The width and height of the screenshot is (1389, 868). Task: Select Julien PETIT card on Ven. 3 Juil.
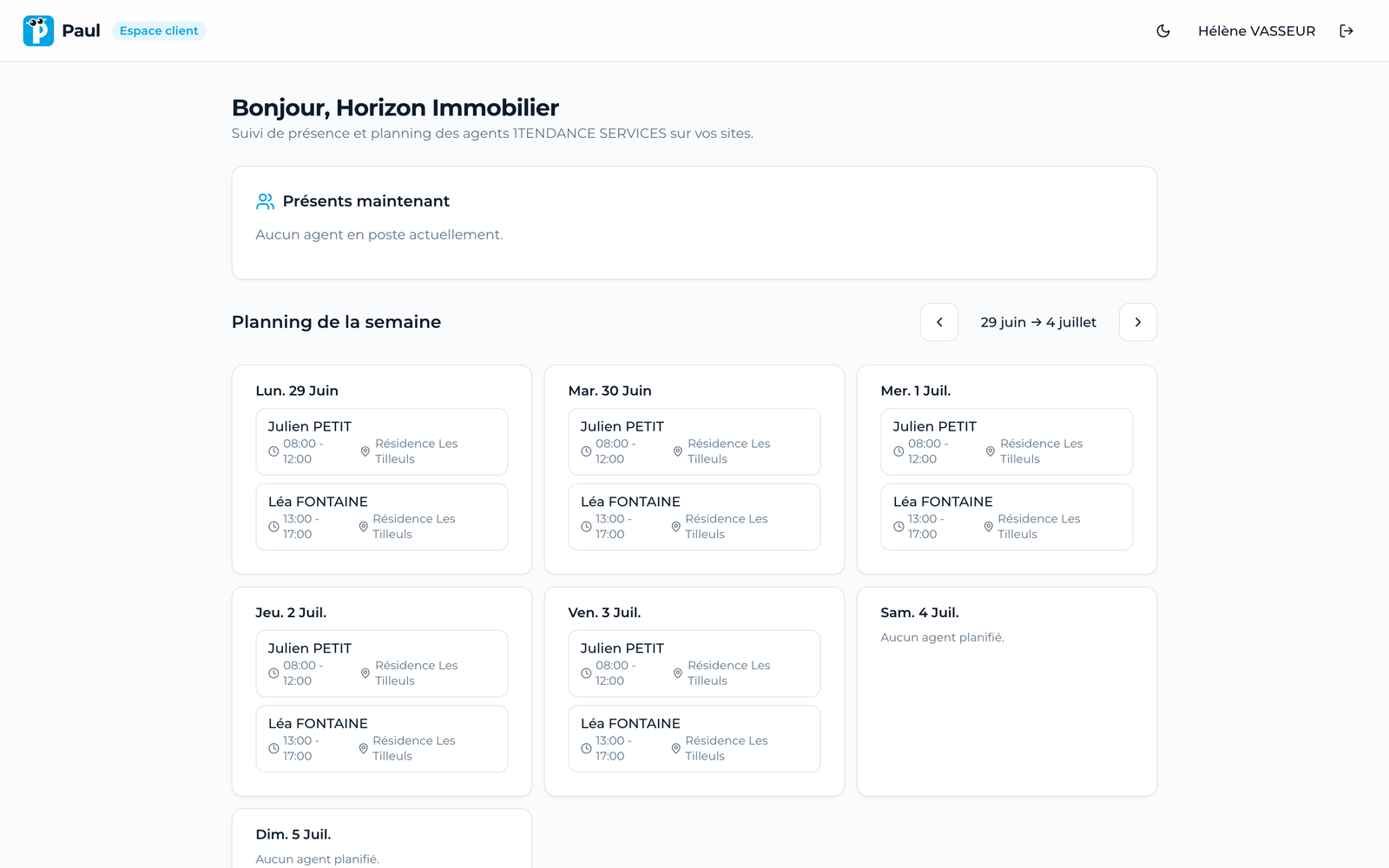pyautogui.click(x=694, y=664)
